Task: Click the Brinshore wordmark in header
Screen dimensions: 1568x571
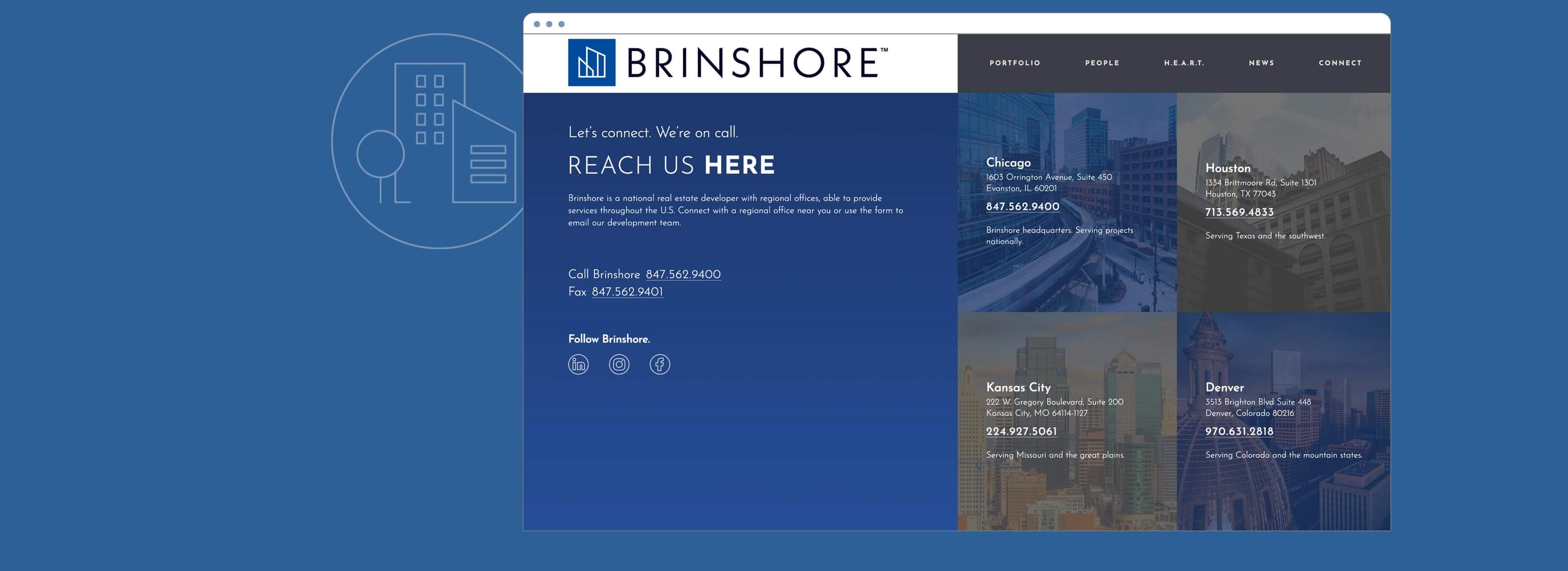Action: click(x=754, y=63)
